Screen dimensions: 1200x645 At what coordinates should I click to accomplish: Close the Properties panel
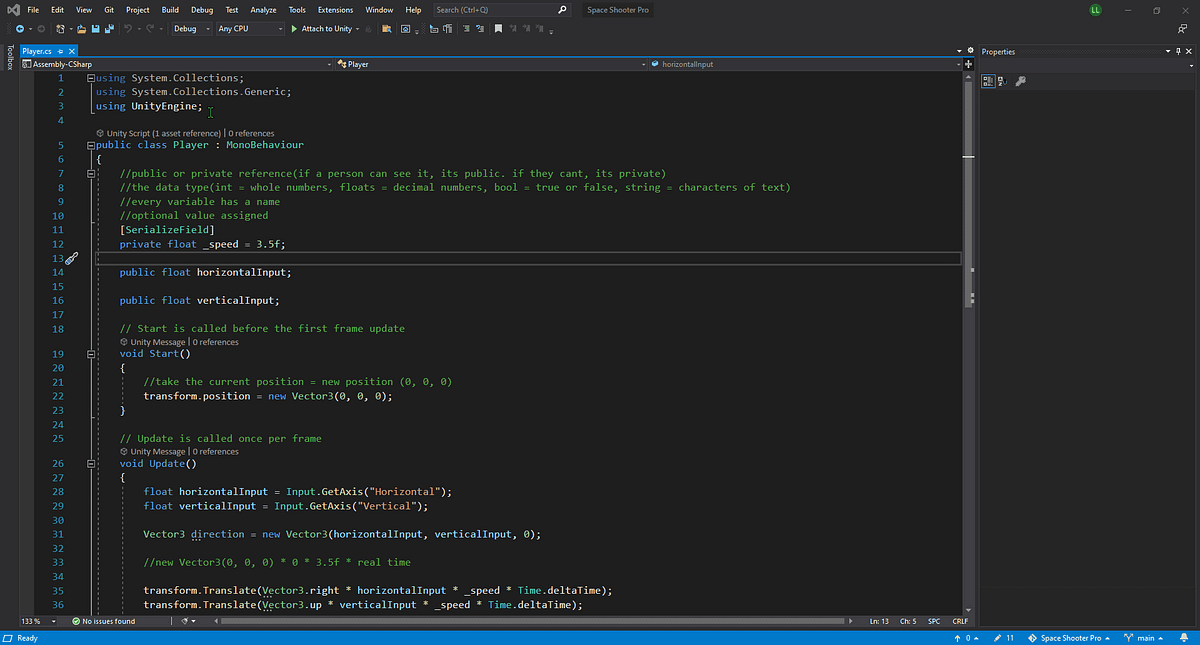(1190, 51)
